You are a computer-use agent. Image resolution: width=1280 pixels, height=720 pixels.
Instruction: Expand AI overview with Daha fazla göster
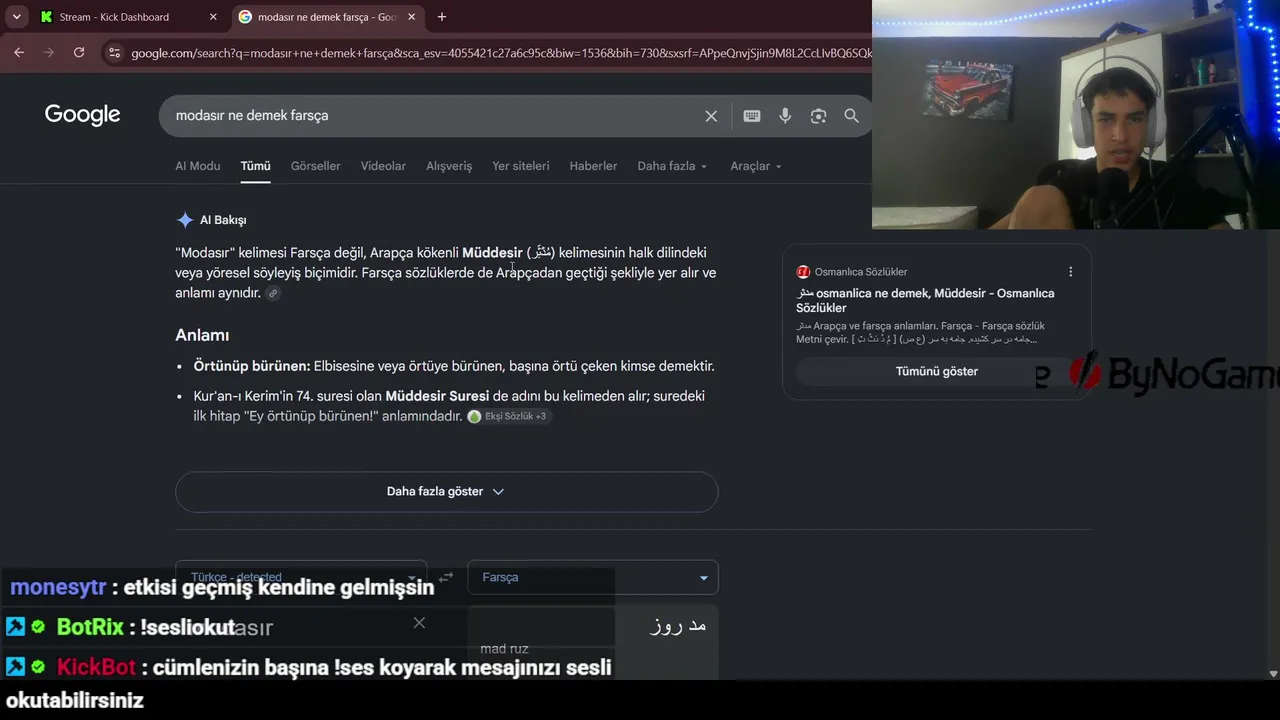click(x=446, y=492)
